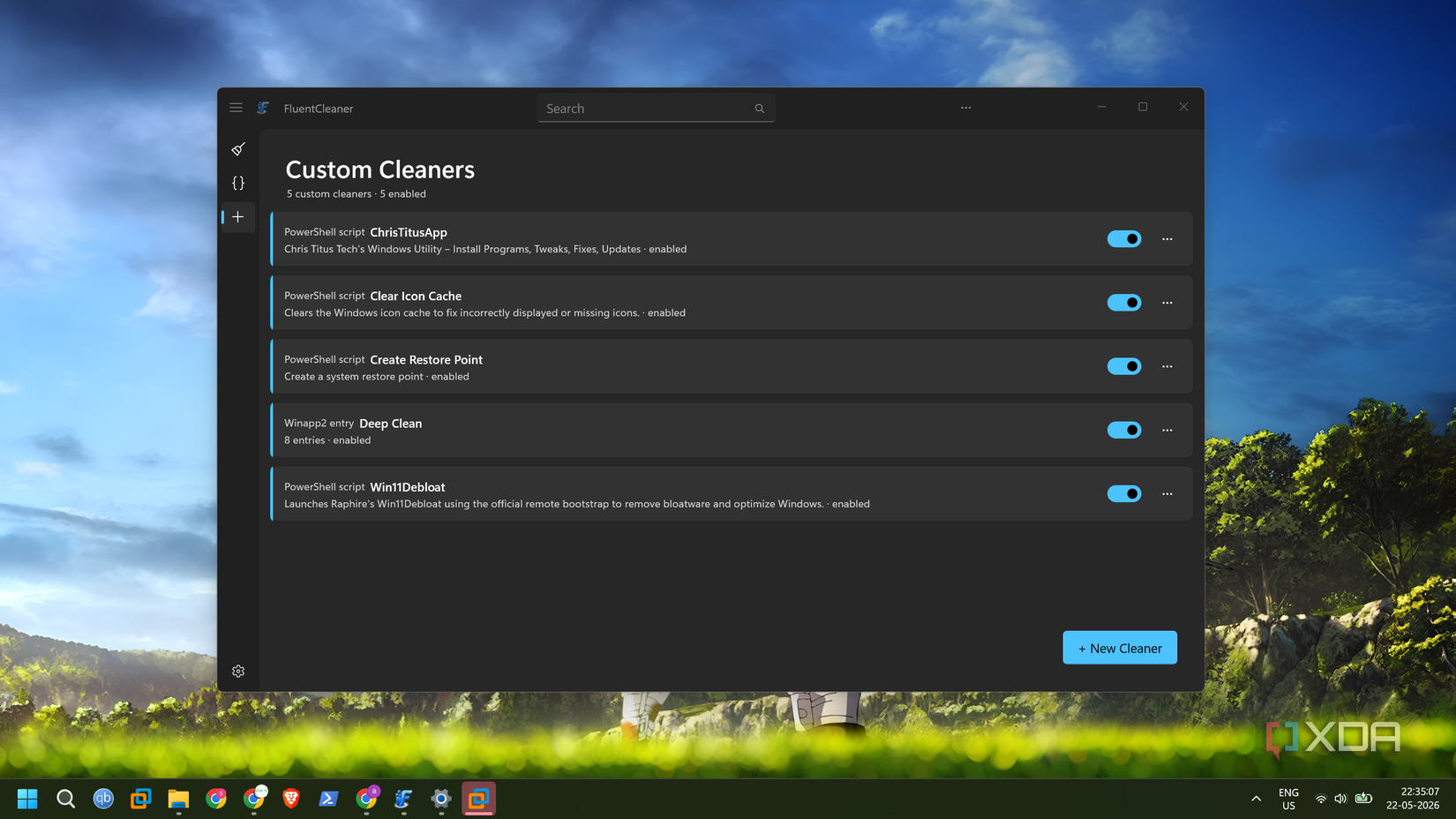Screen dimensions: 1456x819
Task: Open Chrome with red profile badge
Action: click(216, 799)
